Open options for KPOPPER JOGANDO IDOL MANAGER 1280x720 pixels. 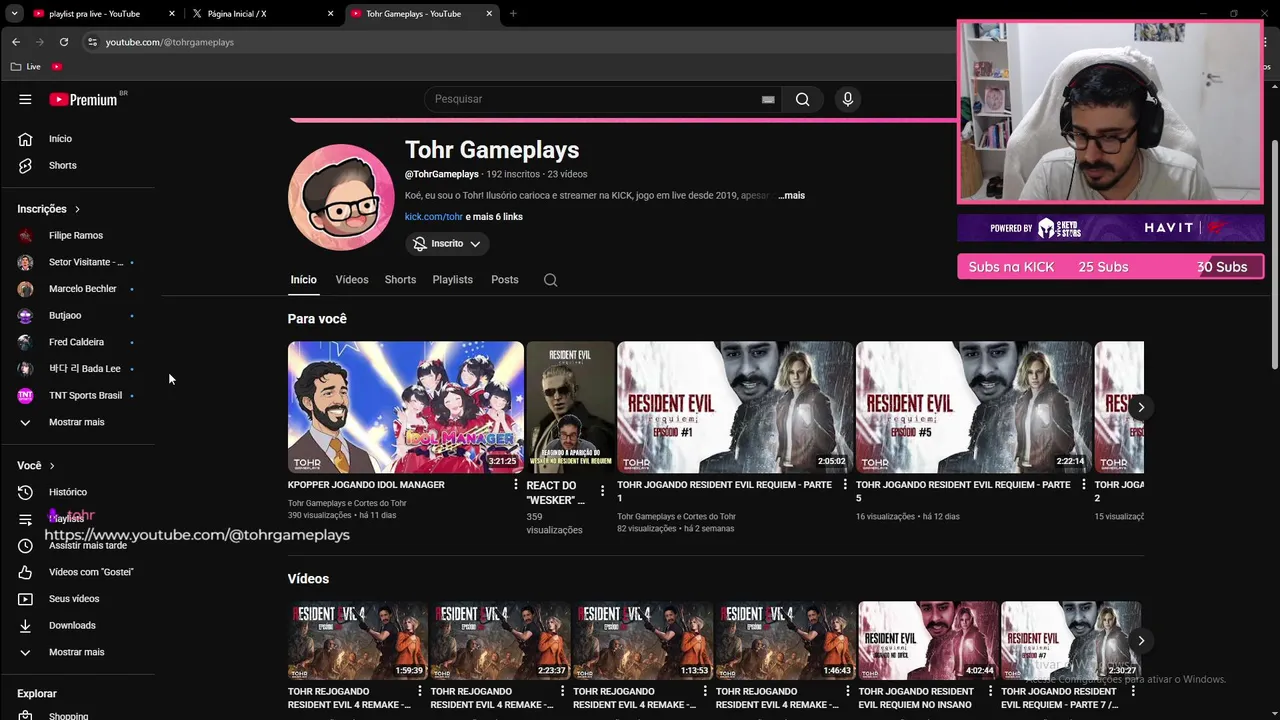[x=516, y=485]
